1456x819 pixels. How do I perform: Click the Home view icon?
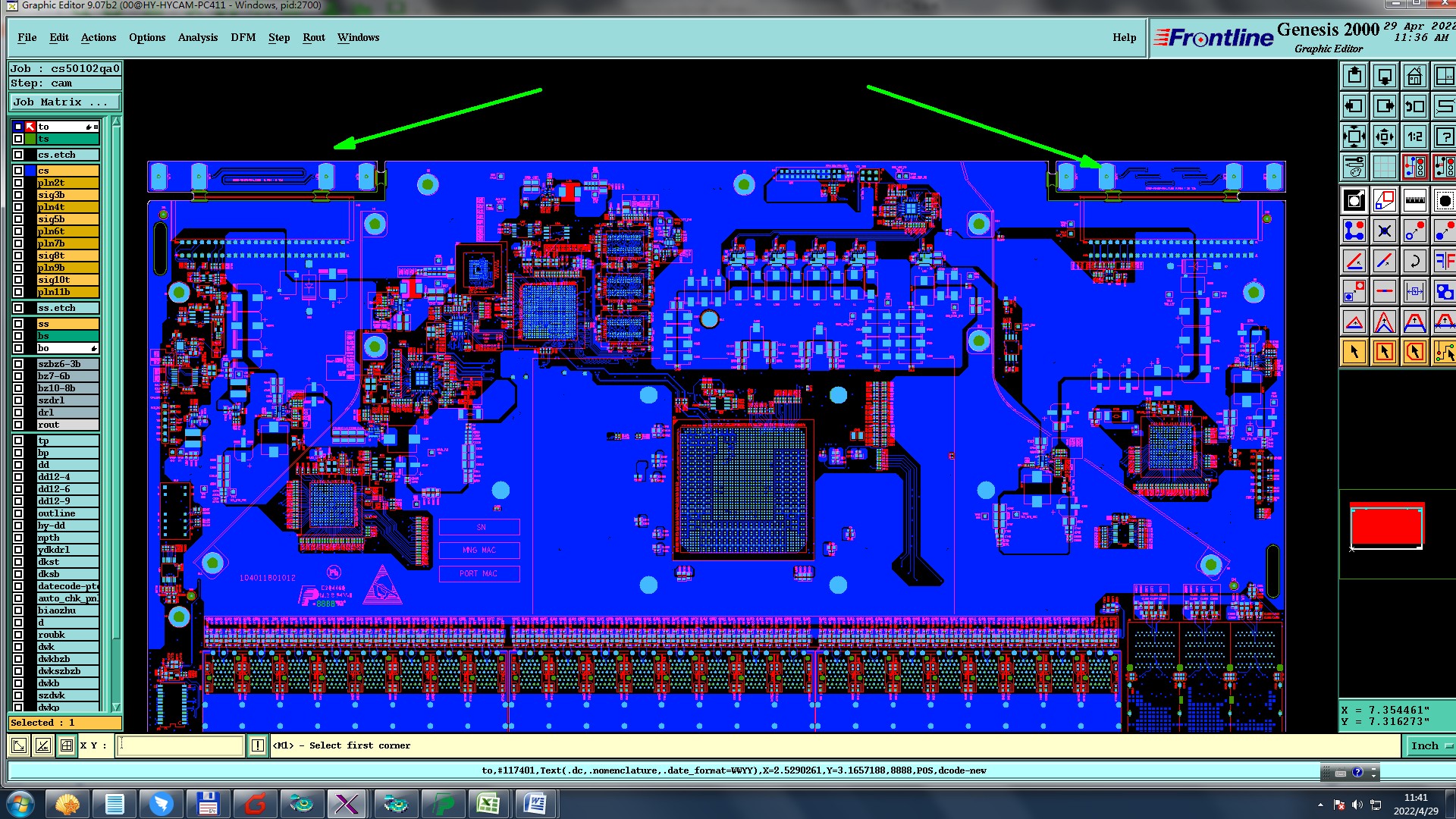point(1414,76)
